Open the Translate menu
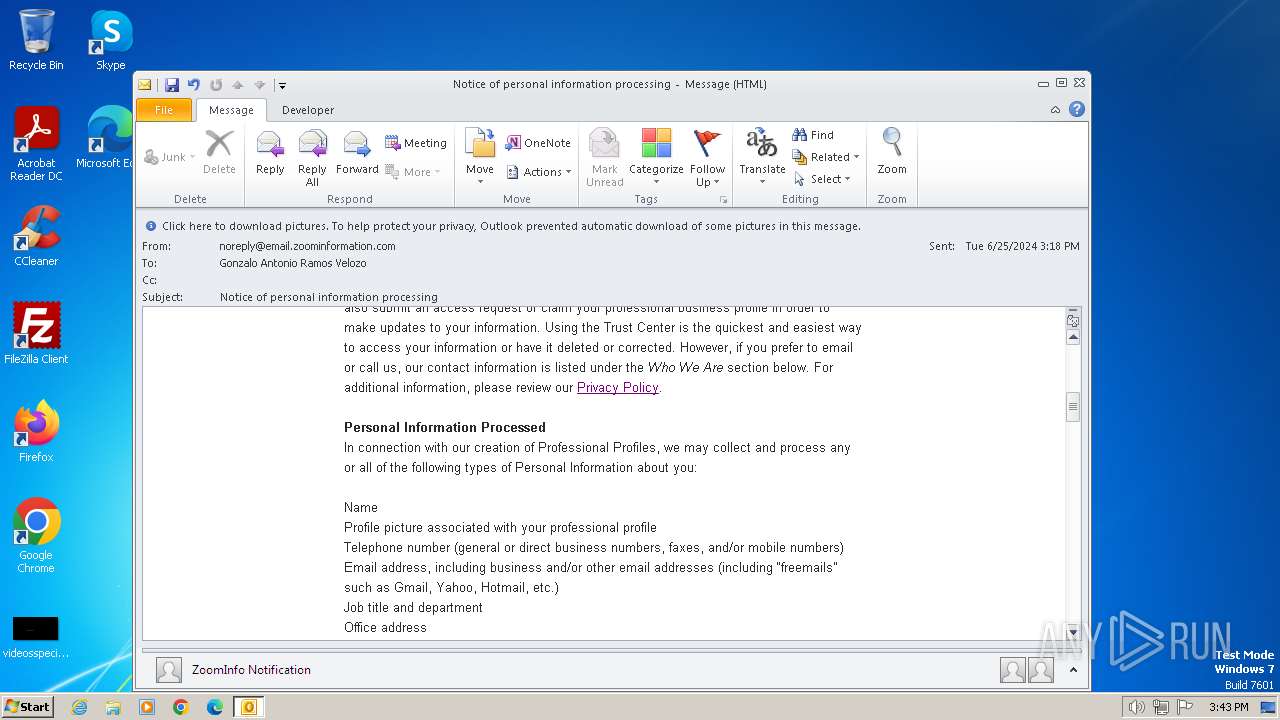This screenshot has height=720, width=1280. click(762, 158)
